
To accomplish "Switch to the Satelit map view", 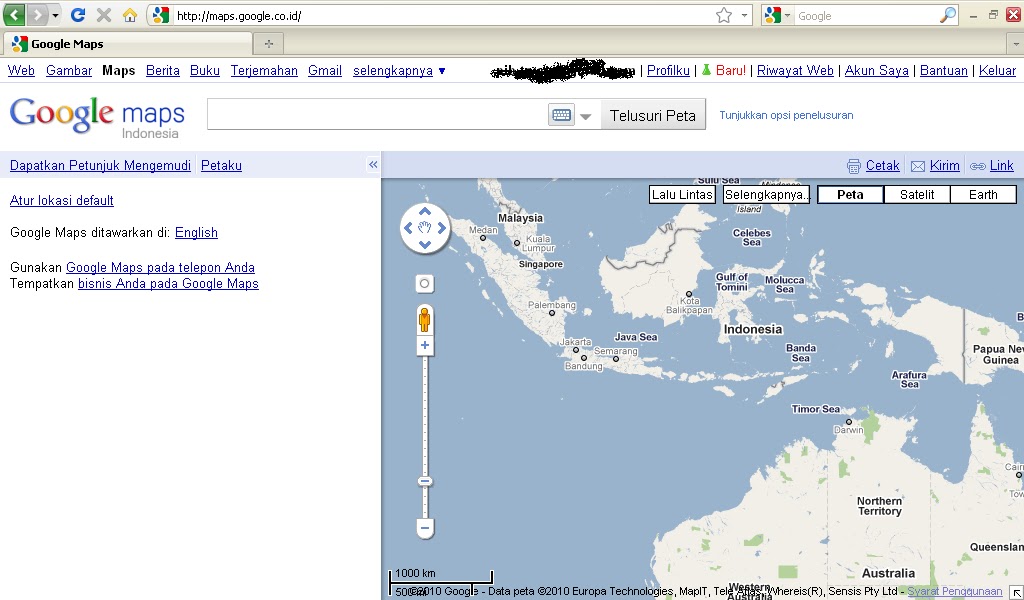I will click(x=917, y=195).
